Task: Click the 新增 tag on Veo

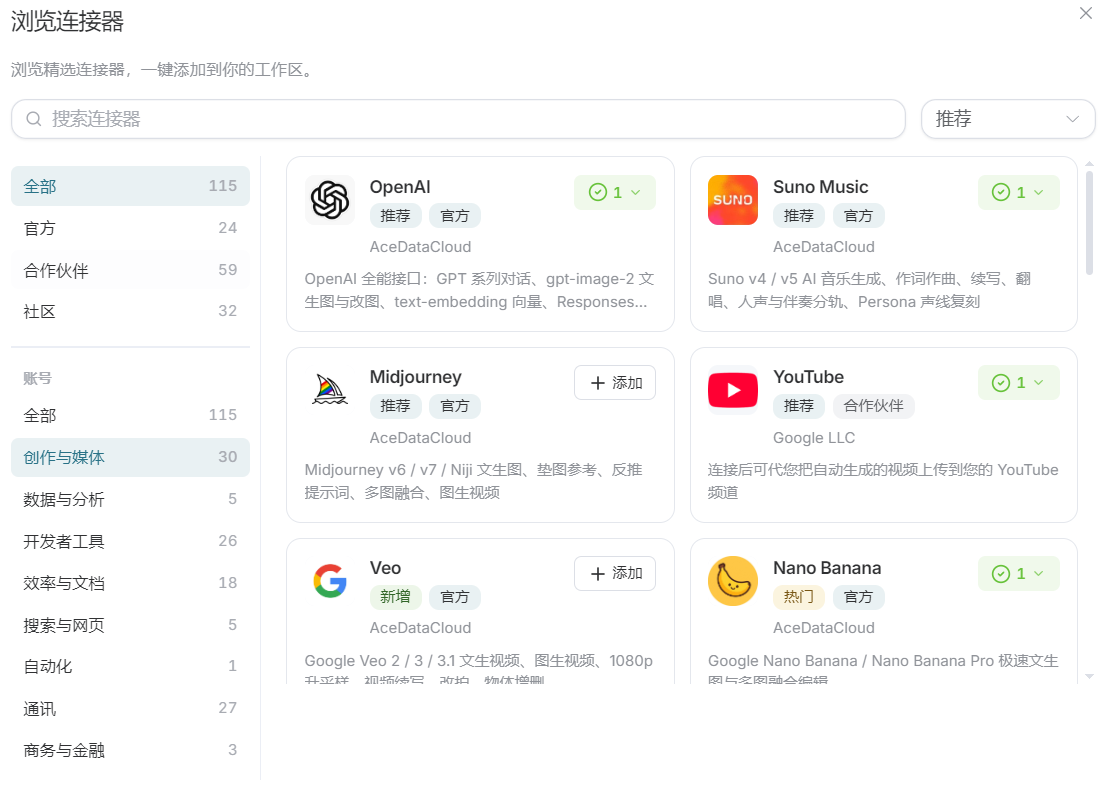Action: coord(395,597)
